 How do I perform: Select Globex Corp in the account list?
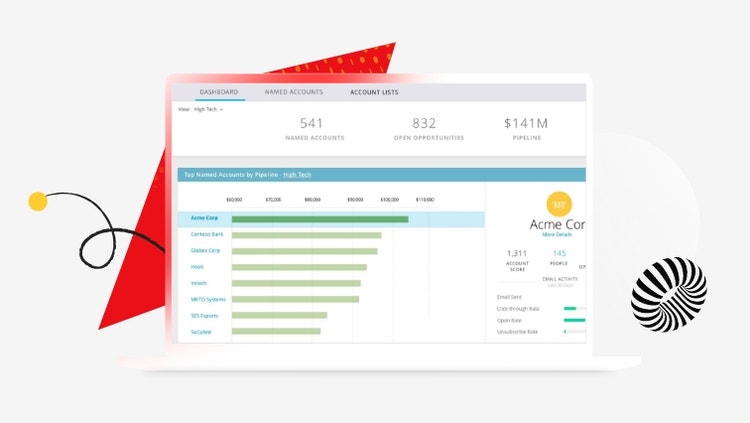tap(205, 251)
